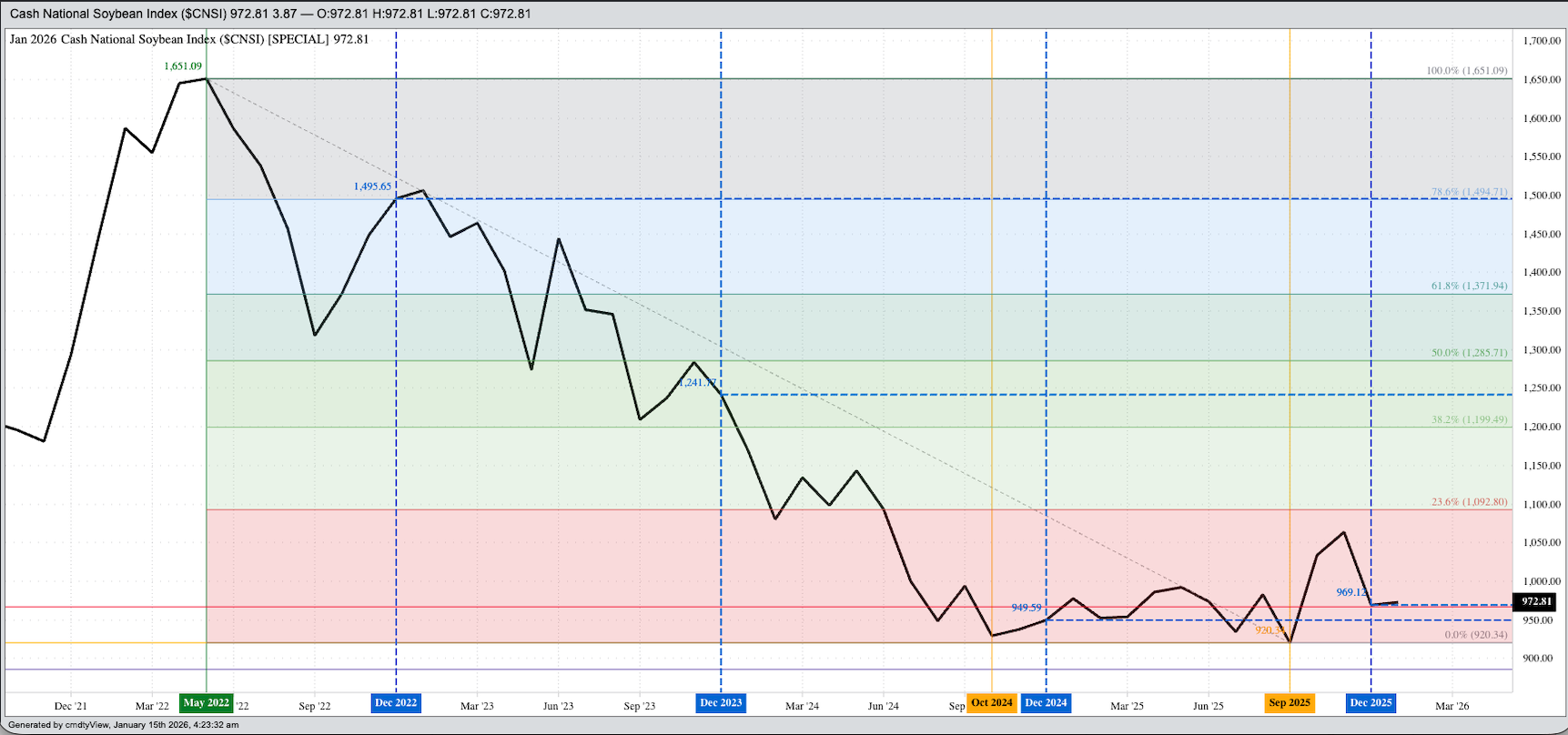Click the Sep '22 x-axis label
The height and width of the screenshot is (735, 1568).
[314, 706]
